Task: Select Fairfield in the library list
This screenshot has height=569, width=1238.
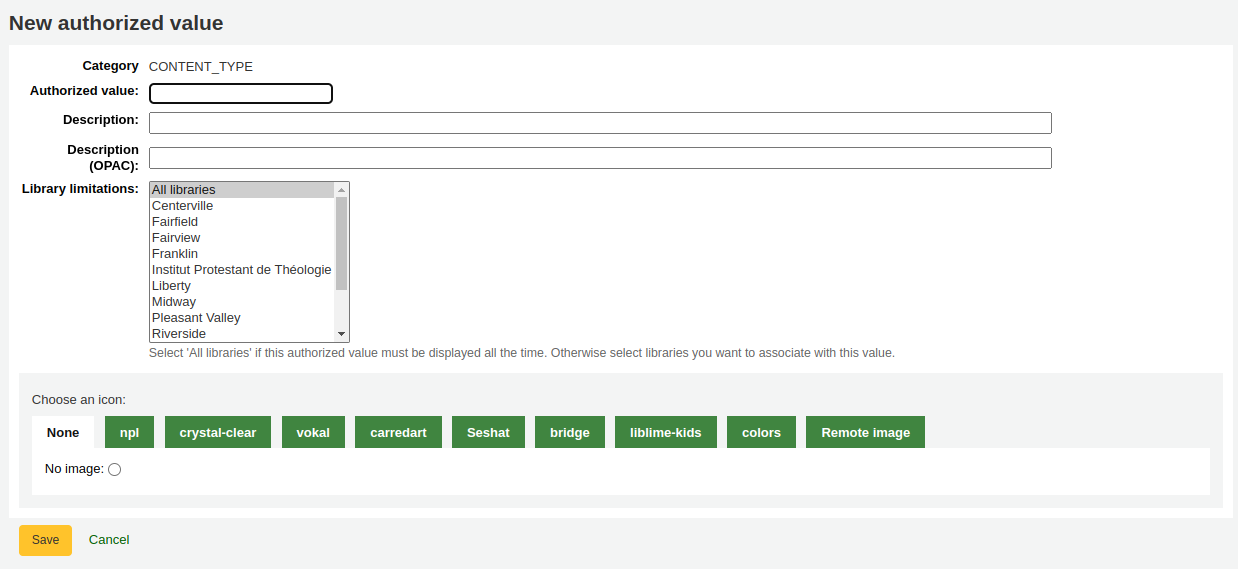Action: pos(242,222)
